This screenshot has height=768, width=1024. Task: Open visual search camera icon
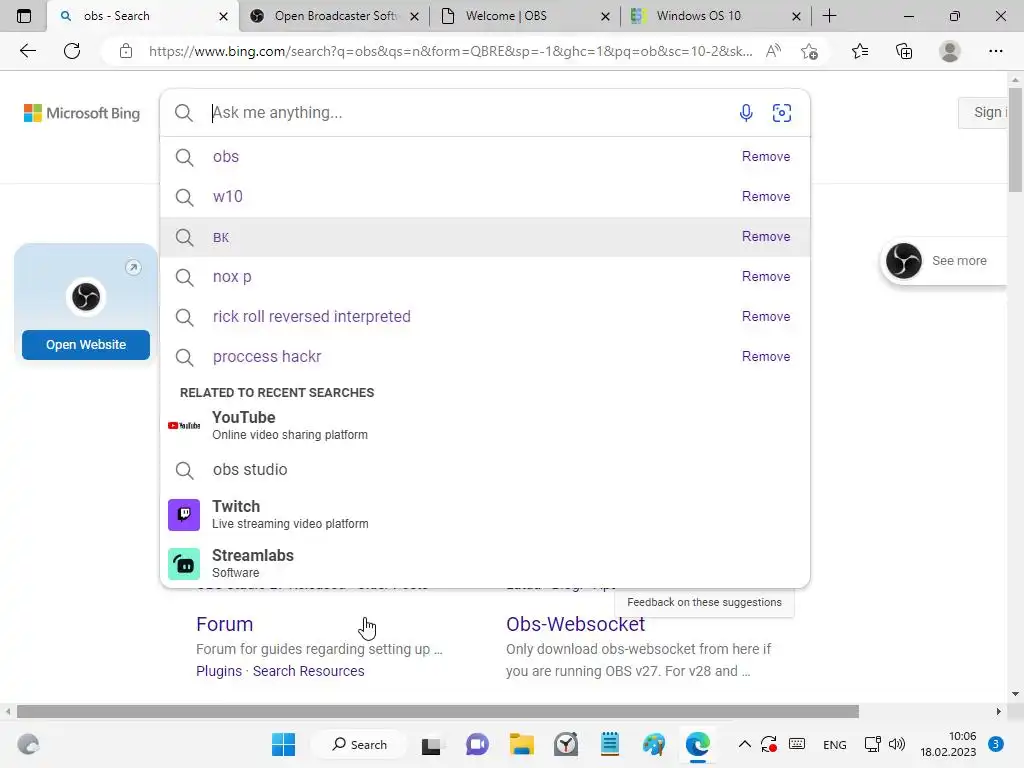(782, 113)
